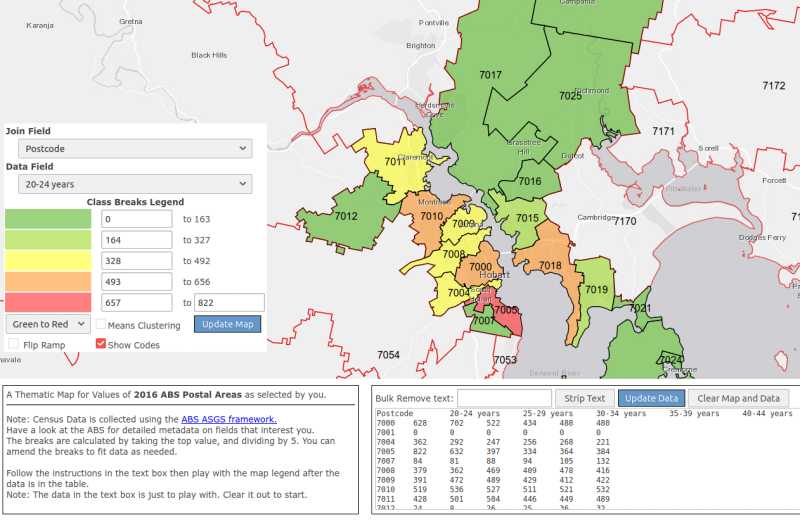The height and width of the screenshot is (520, 800).
Task: Click the class break field containing 164
Action: click(x=137, y=240)
